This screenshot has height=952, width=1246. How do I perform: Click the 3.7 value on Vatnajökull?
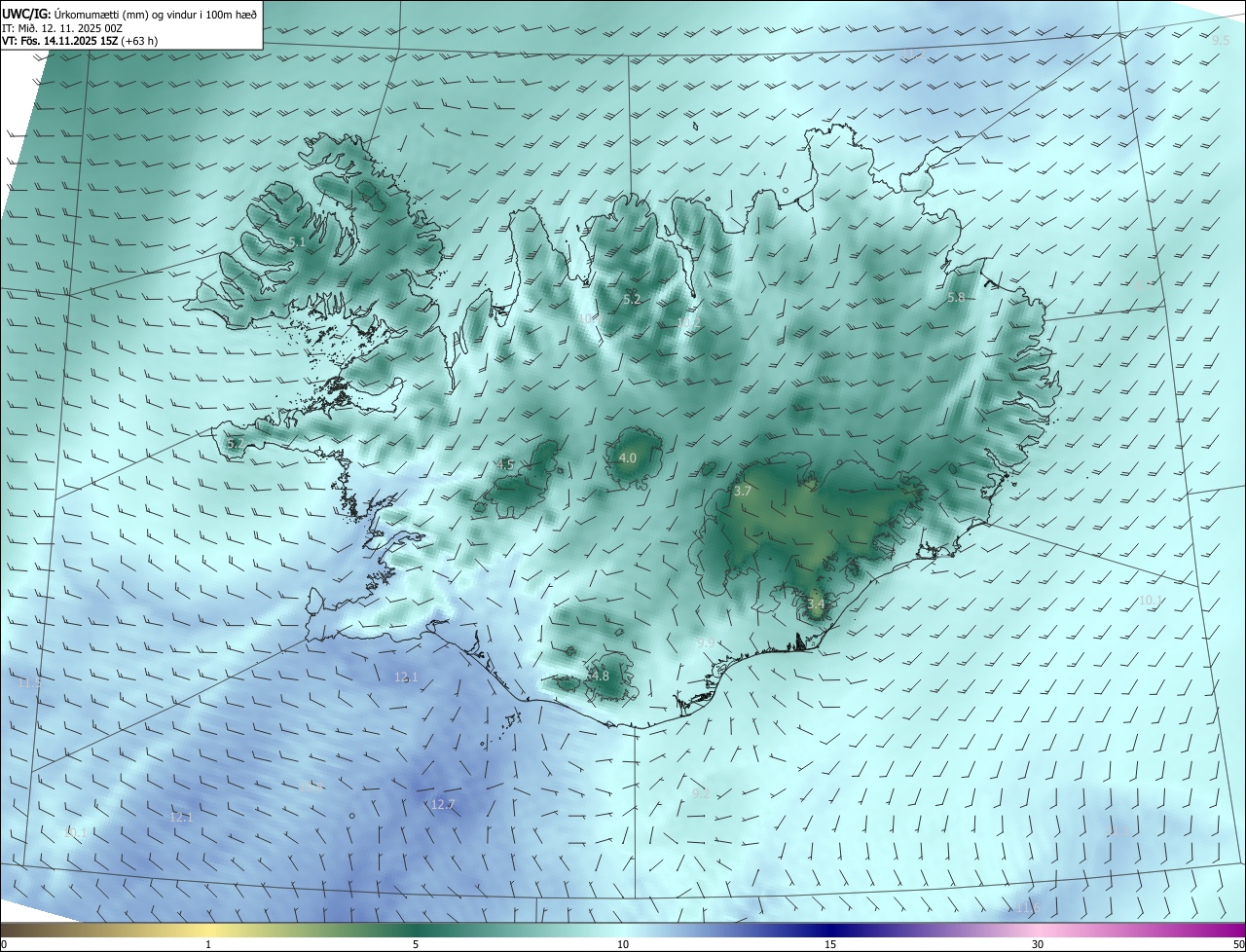(742, 492)
